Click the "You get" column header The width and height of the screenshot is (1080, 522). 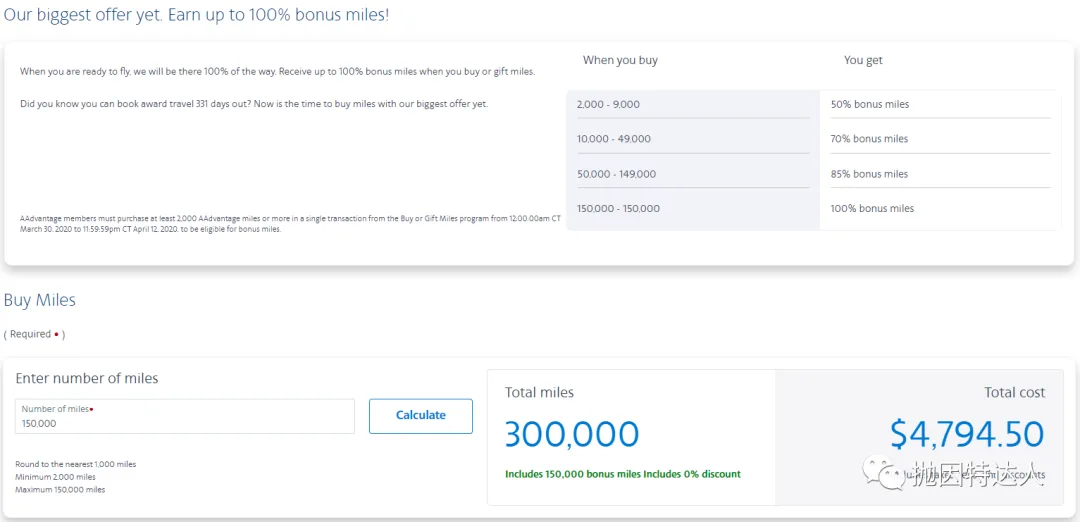863,60
